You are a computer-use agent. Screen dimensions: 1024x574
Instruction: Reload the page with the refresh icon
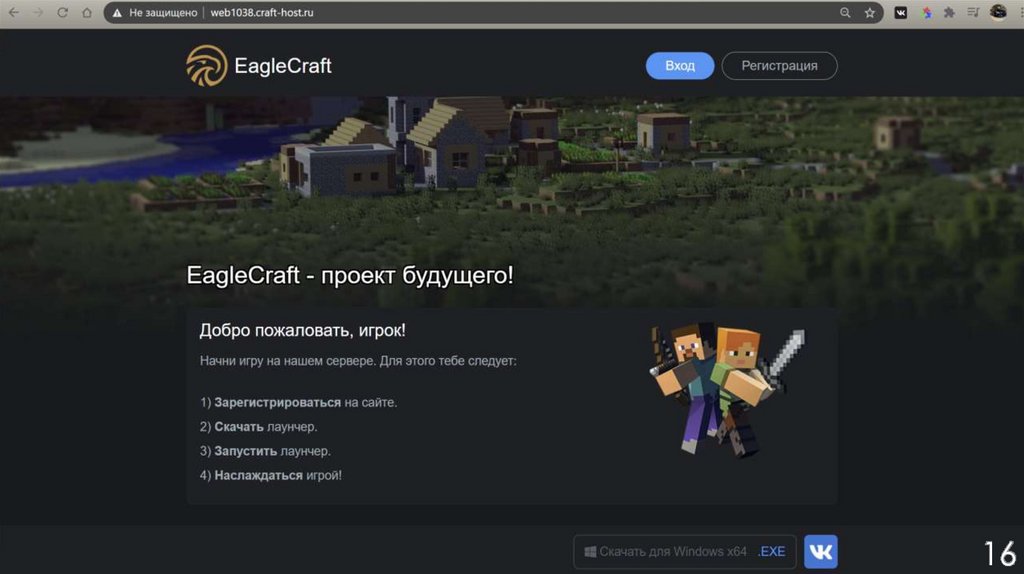(x=63, y=12)
